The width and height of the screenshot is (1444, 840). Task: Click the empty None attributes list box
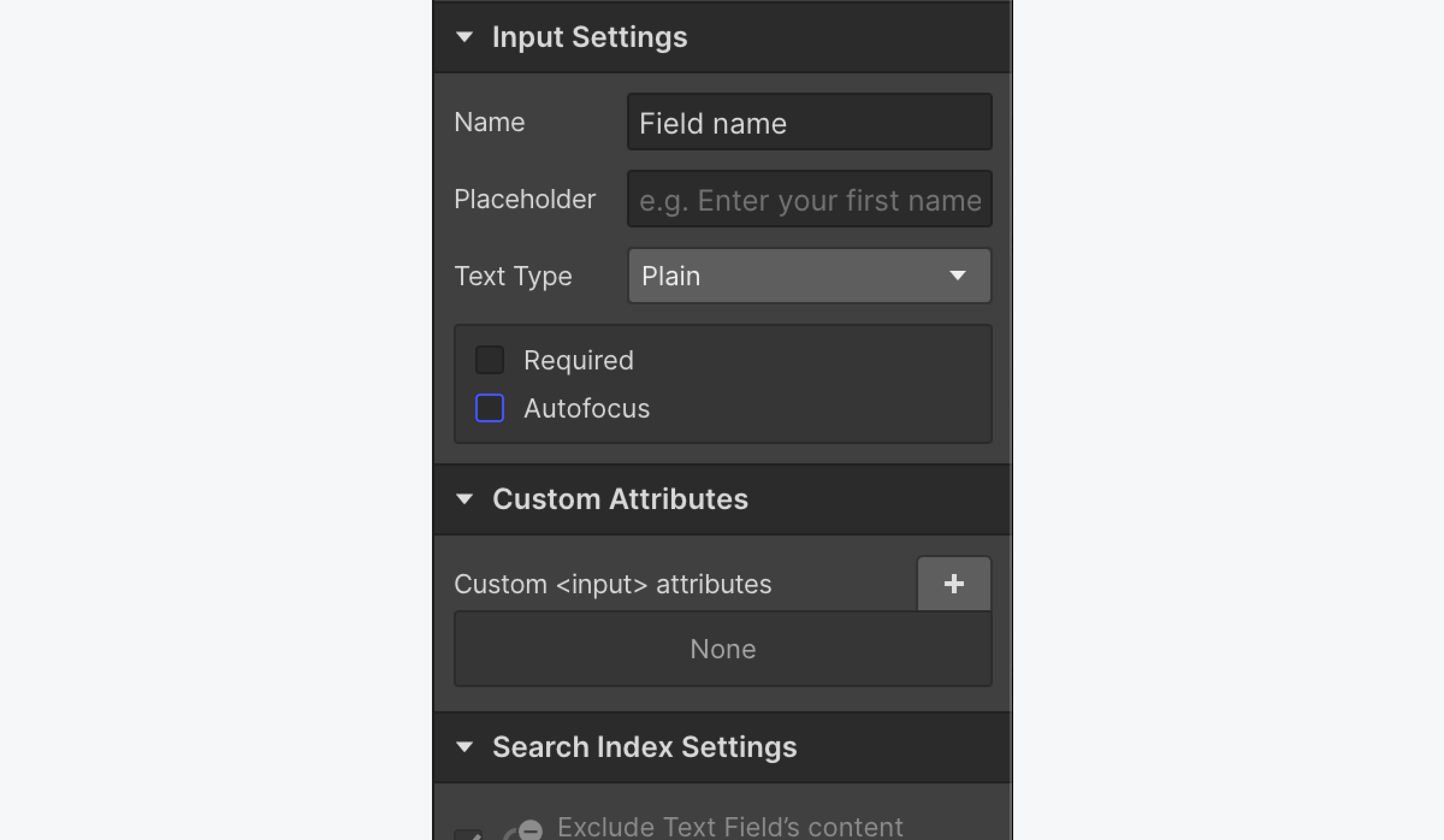[x=723, y=649]
